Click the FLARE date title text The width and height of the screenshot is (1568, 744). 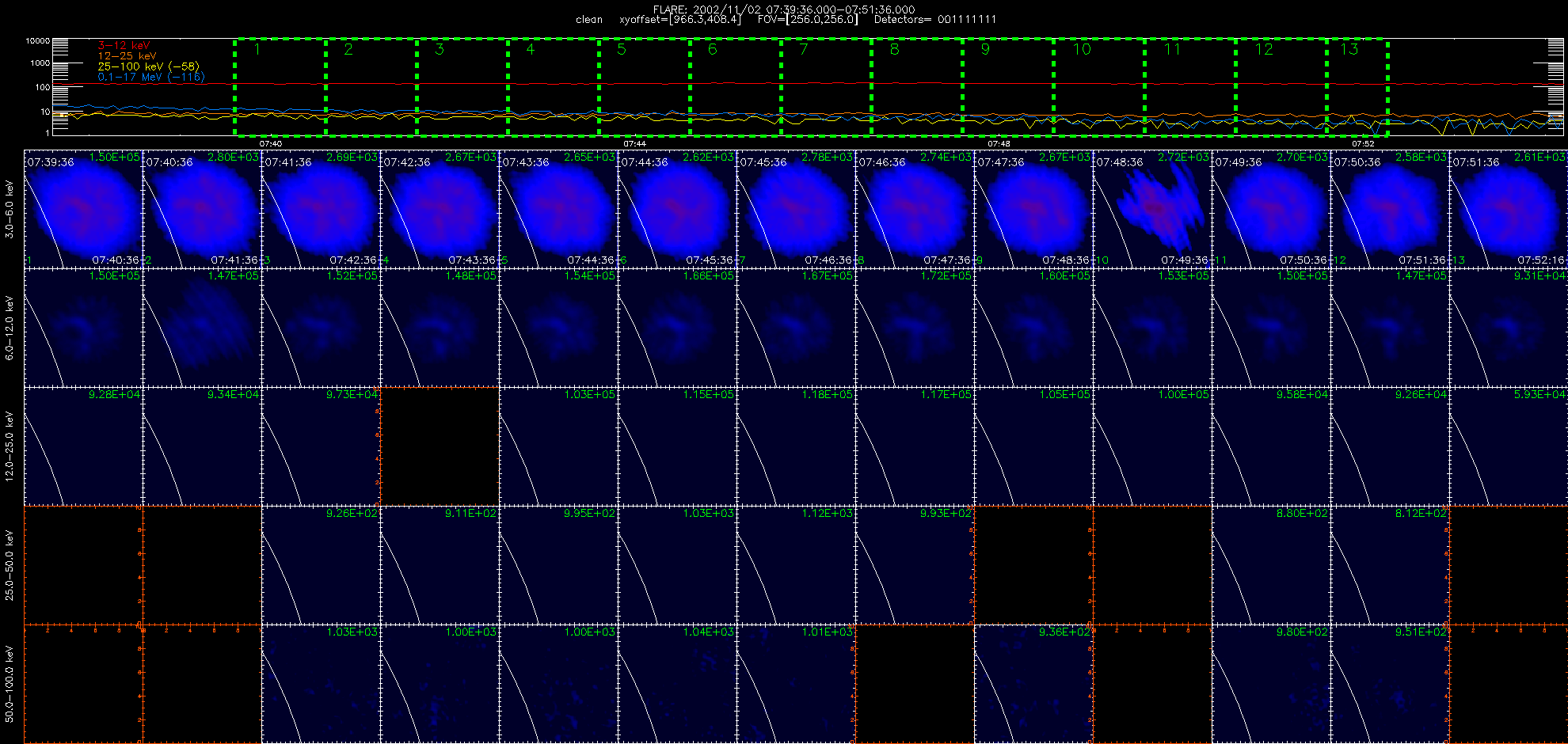pyautogui.click(x=784, y=9)
